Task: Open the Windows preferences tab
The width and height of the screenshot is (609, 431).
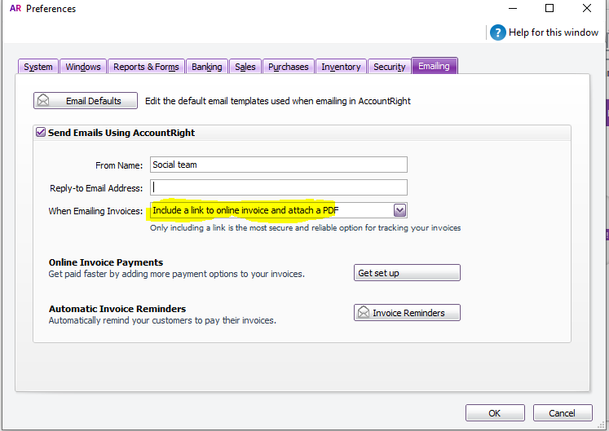Action: tap(83, 67)
